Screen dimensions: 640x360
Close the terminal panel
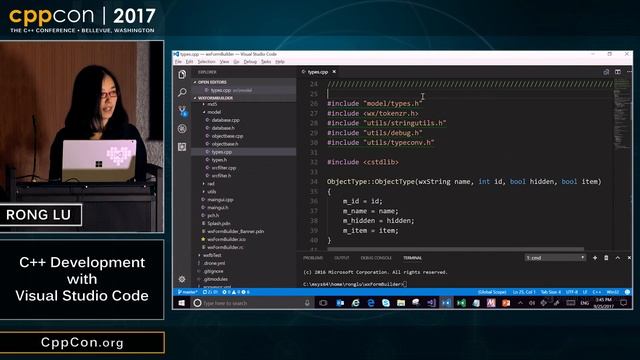pyautogui.click(x=629, y=258)
